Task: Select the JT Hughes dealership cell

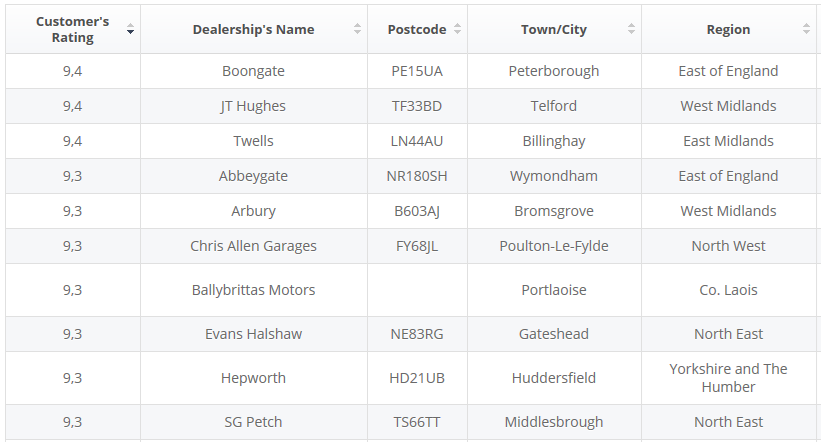Action: 253,106
